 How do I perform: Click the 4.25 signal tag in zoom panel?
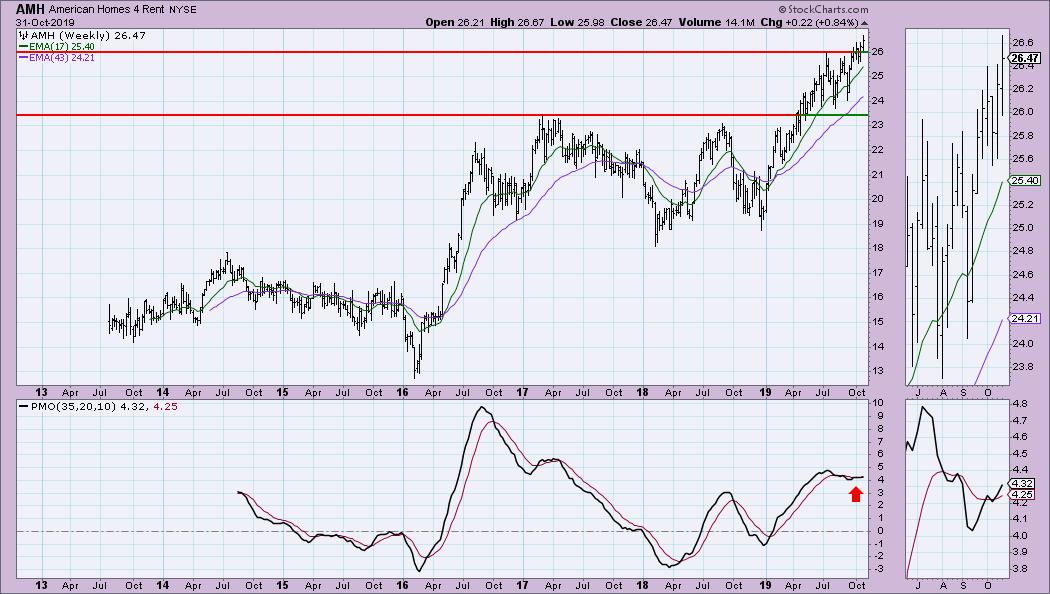(1022, 494)
